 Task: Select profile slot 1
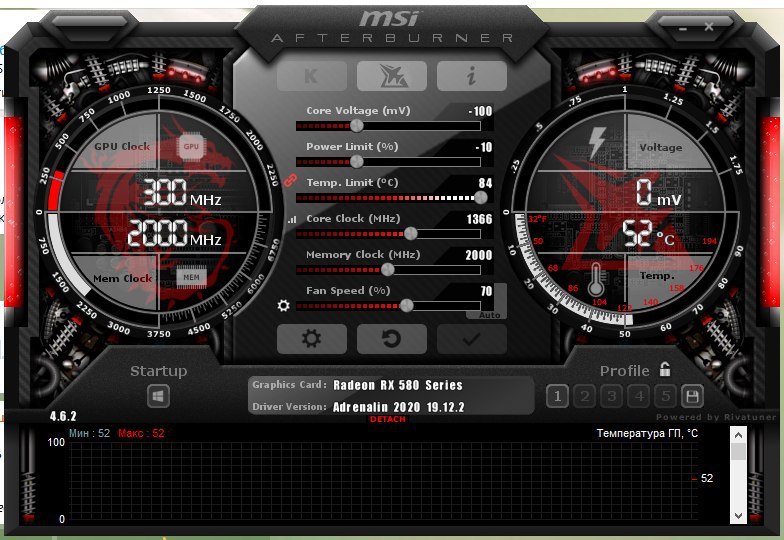[x=557, y=396]
